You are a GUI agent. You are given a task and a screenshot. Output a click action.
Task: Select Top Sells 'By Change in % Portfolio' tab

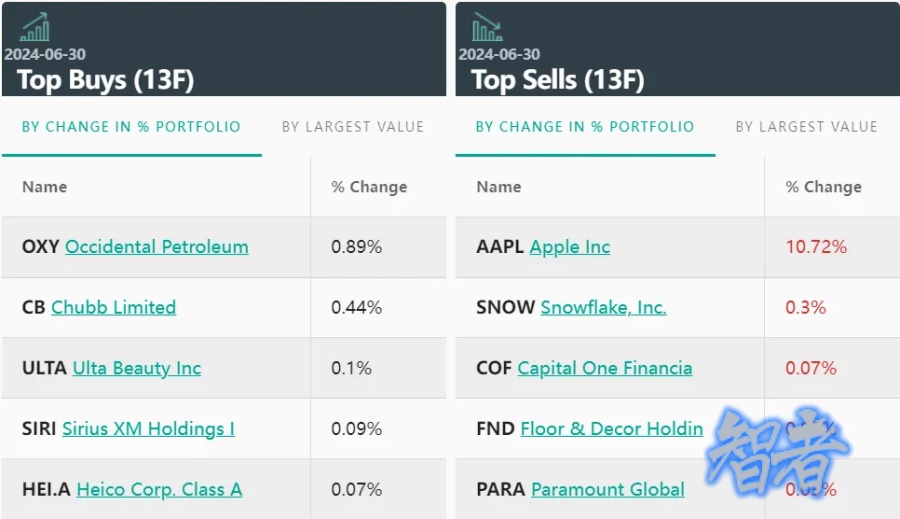[584, 127]
